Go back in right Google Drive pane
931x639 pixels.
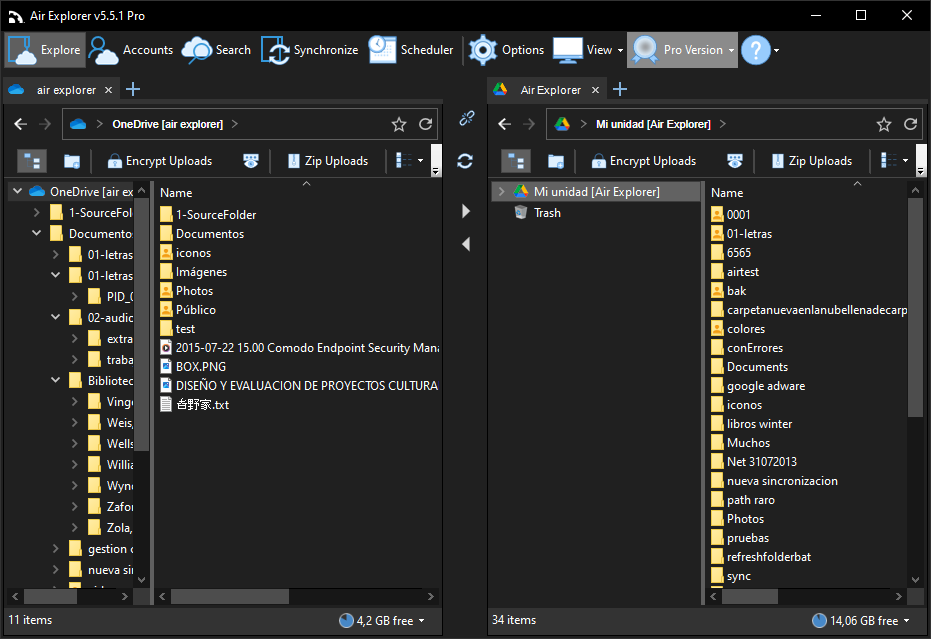(505, 124)
